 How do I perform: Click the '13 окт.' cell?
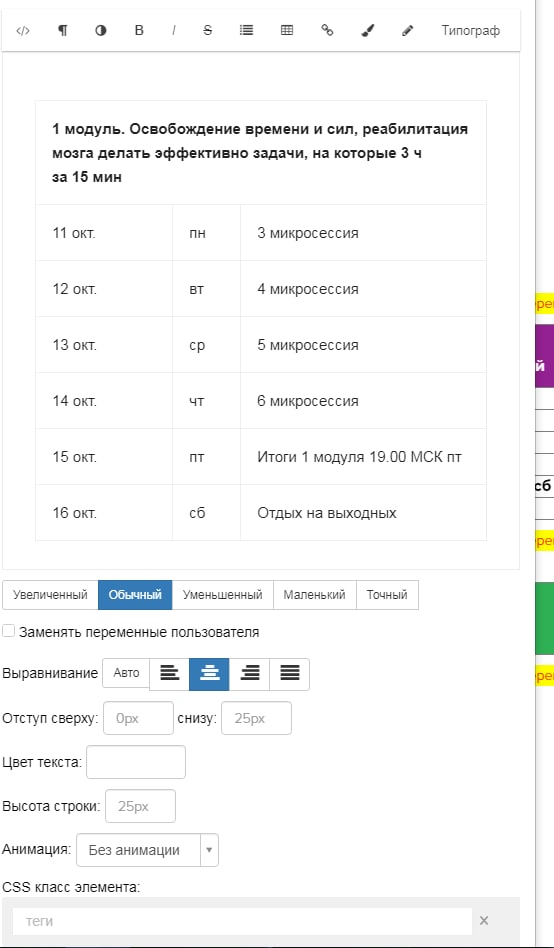tap(104, 345)
